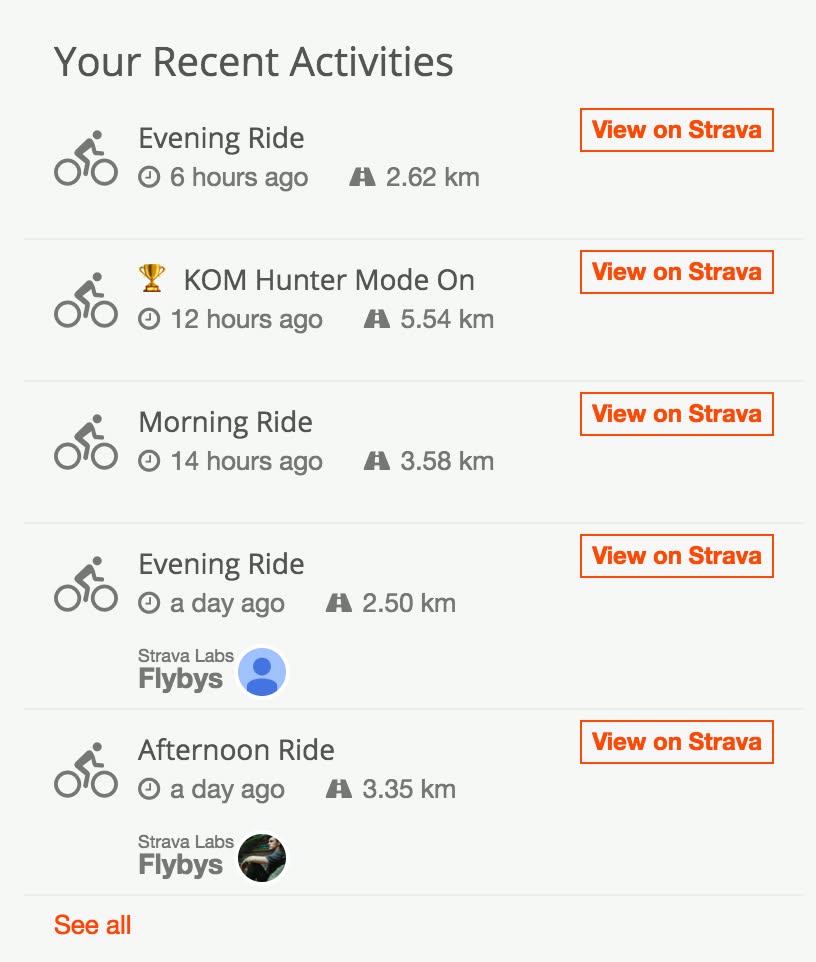Click the clock icon next to 14 hours ago

(x=149, y=462)
